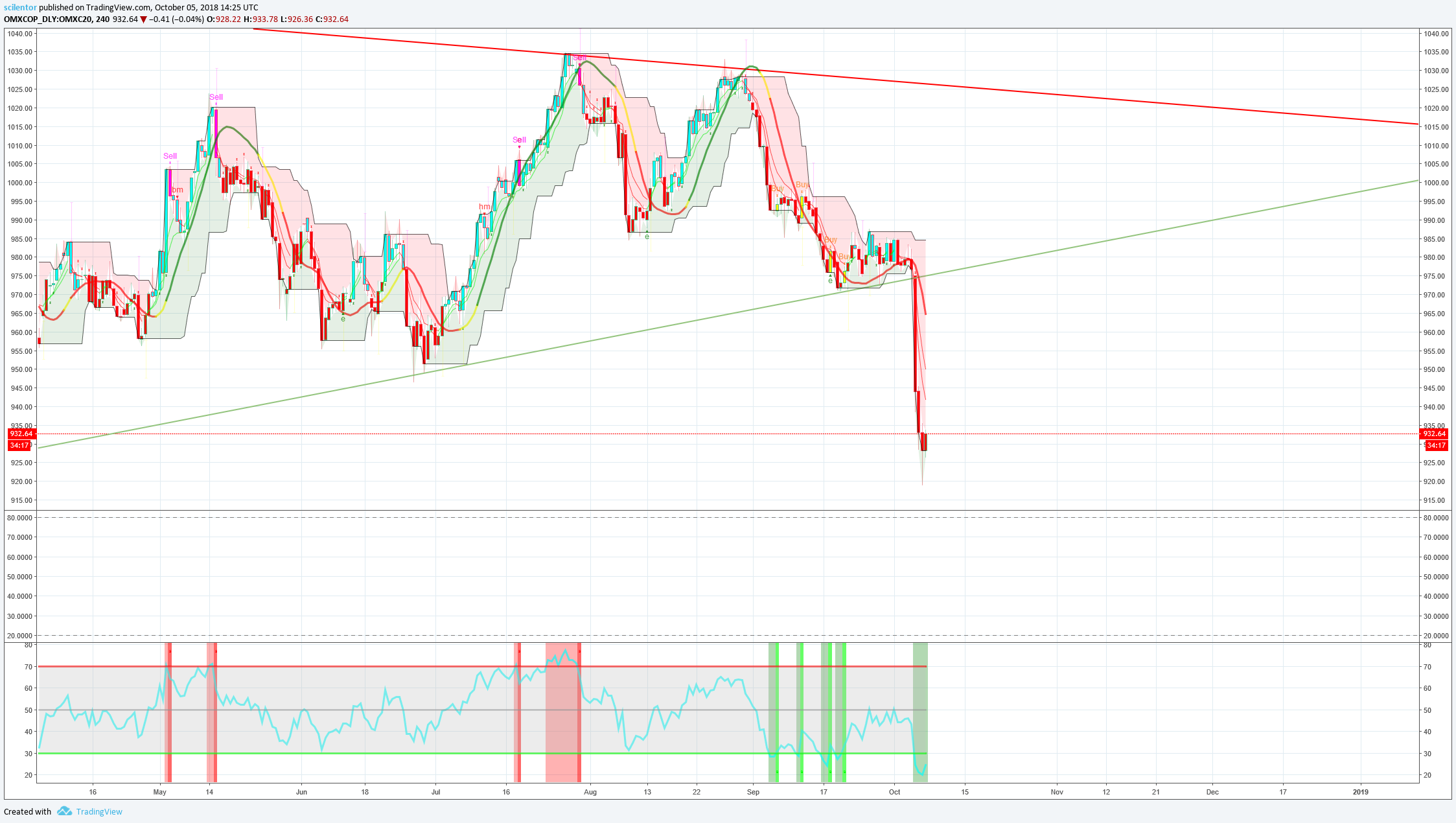This screenshot has height=823, width=1456.
Task: Click the Aug date label on the time axis
Action: pos(590,792)
